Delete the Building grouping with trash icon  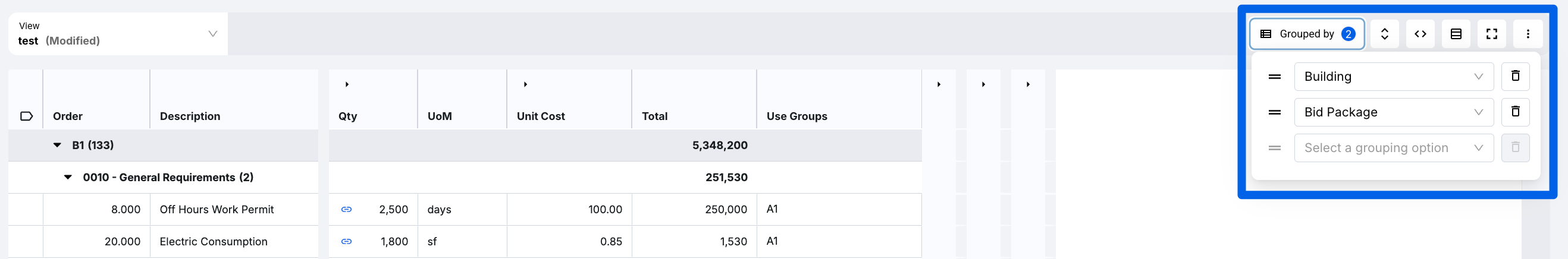[x=1516, y=76]
